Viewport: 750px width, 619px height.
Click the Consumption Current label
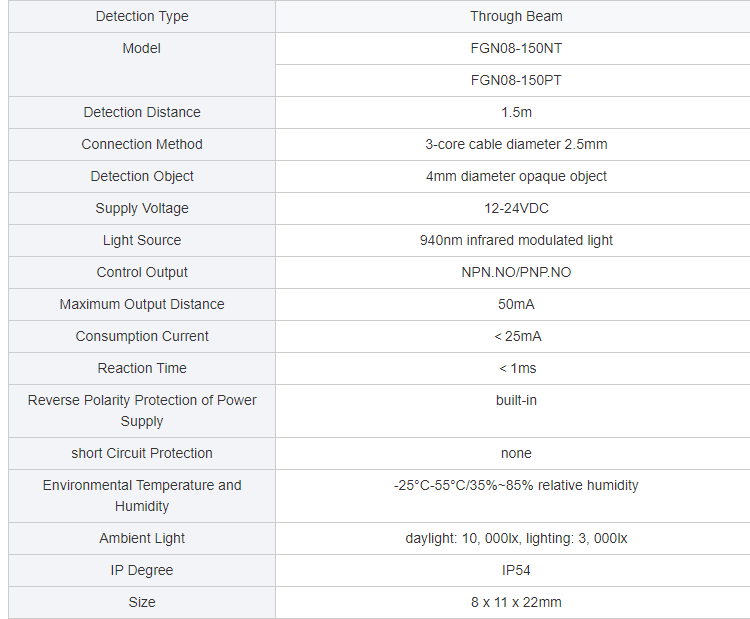tap(142, 336)
